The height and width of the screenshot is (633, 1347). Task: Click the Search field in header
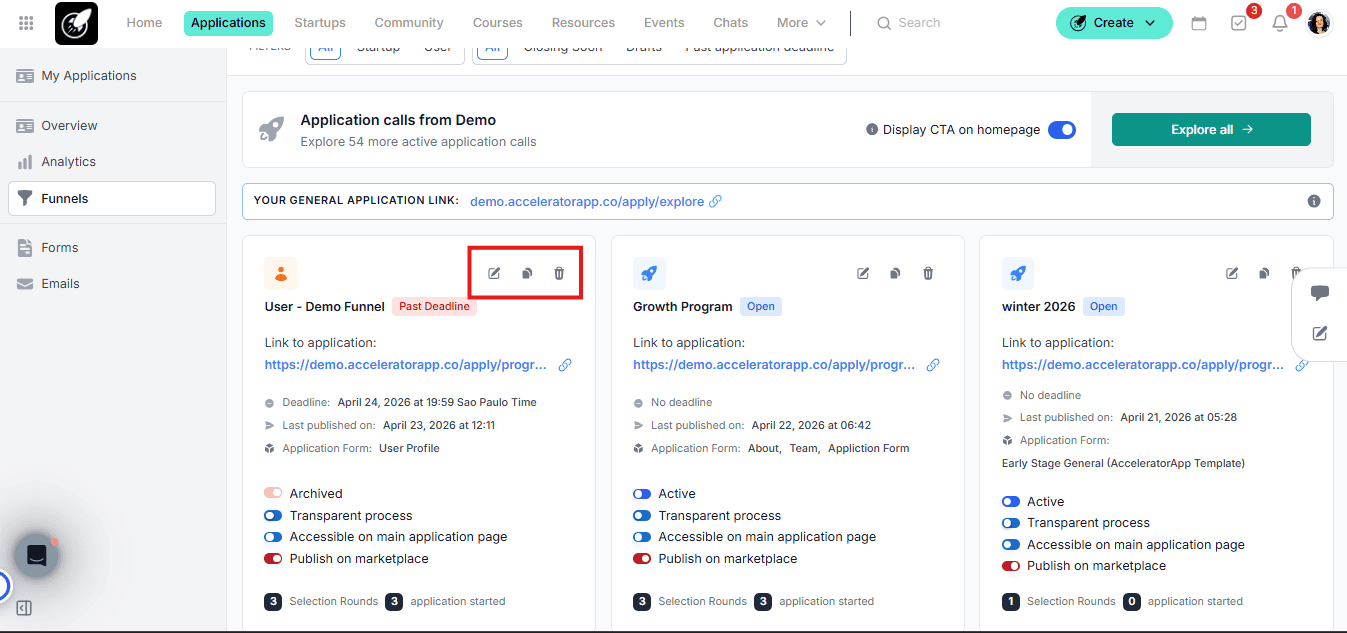918,23
